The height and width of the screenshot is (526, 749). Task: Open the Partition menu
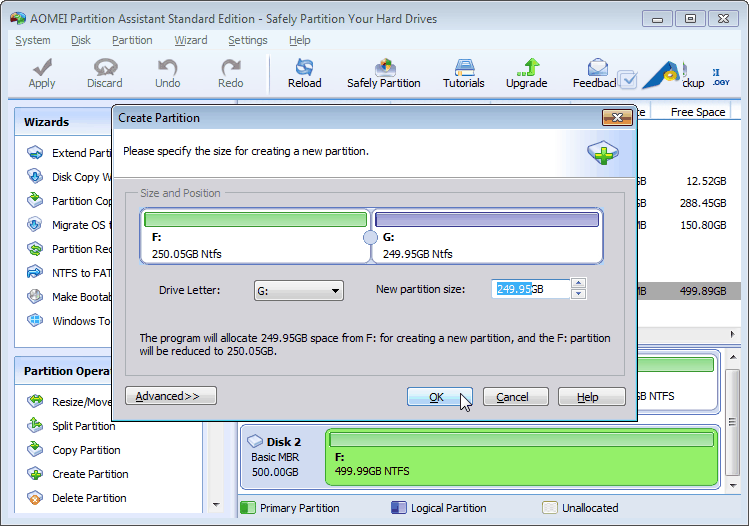click(132, 41)
